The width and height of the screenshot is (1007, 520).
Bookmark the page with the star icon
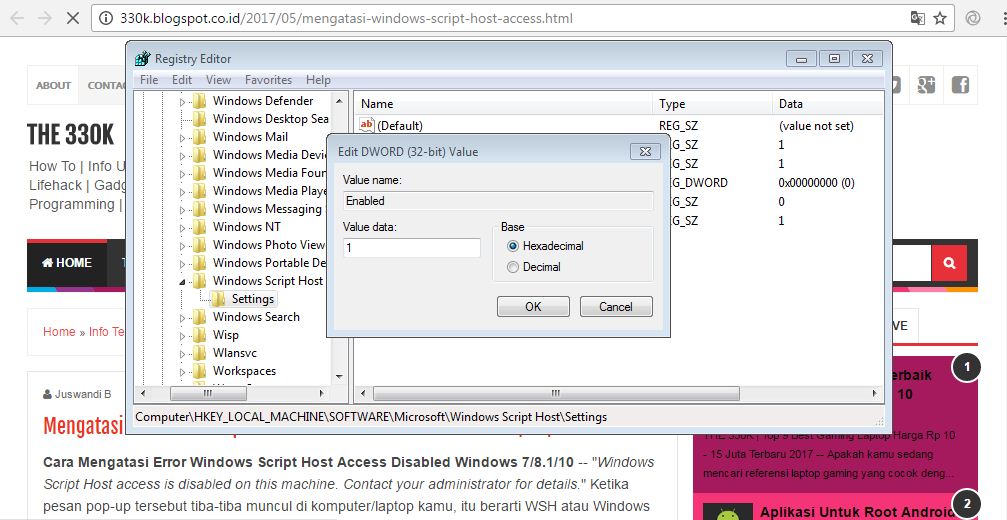pyautogui.click(x=940, y=18)
